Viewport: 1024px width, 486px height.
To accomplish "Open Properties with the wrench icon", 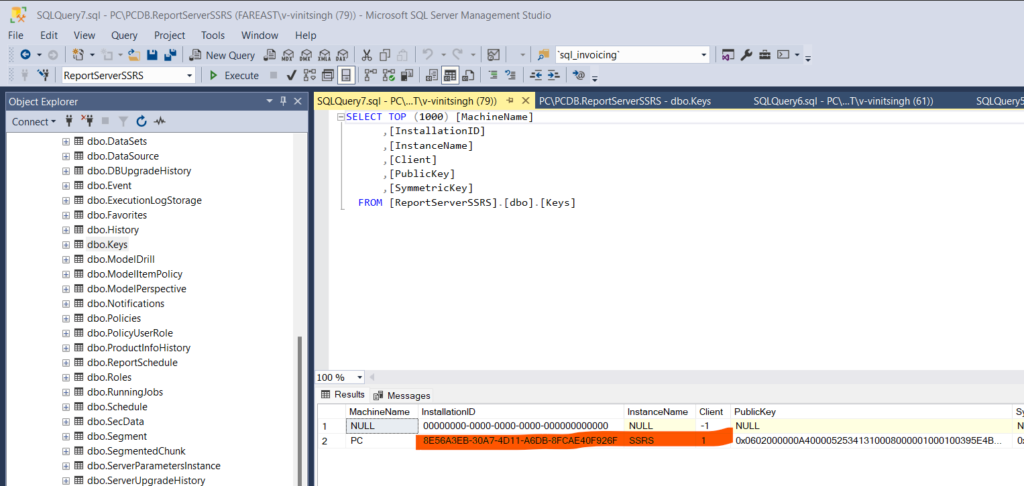I will pos(746,56).
